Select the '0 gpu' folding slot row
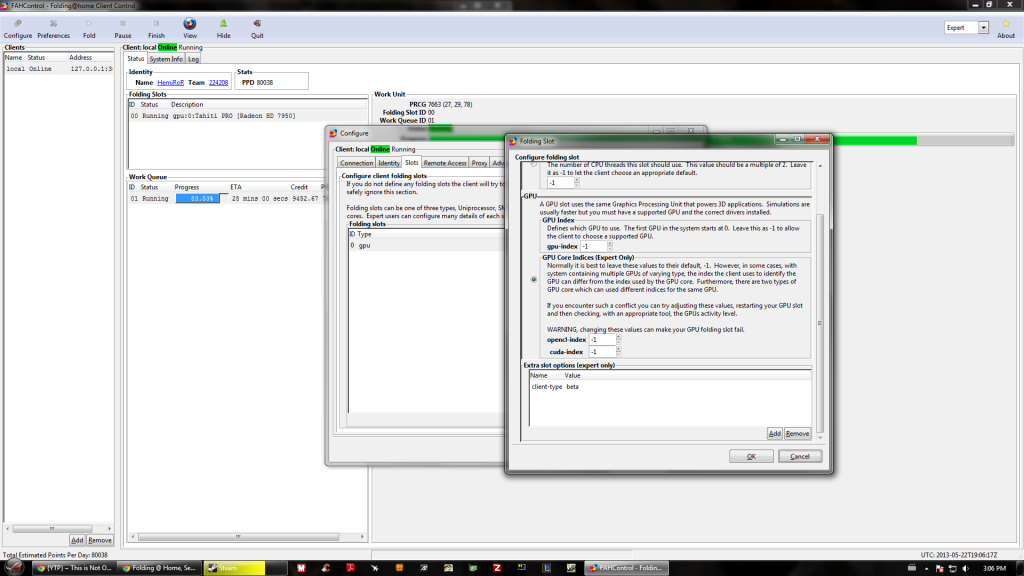 (x=427, y=246)
